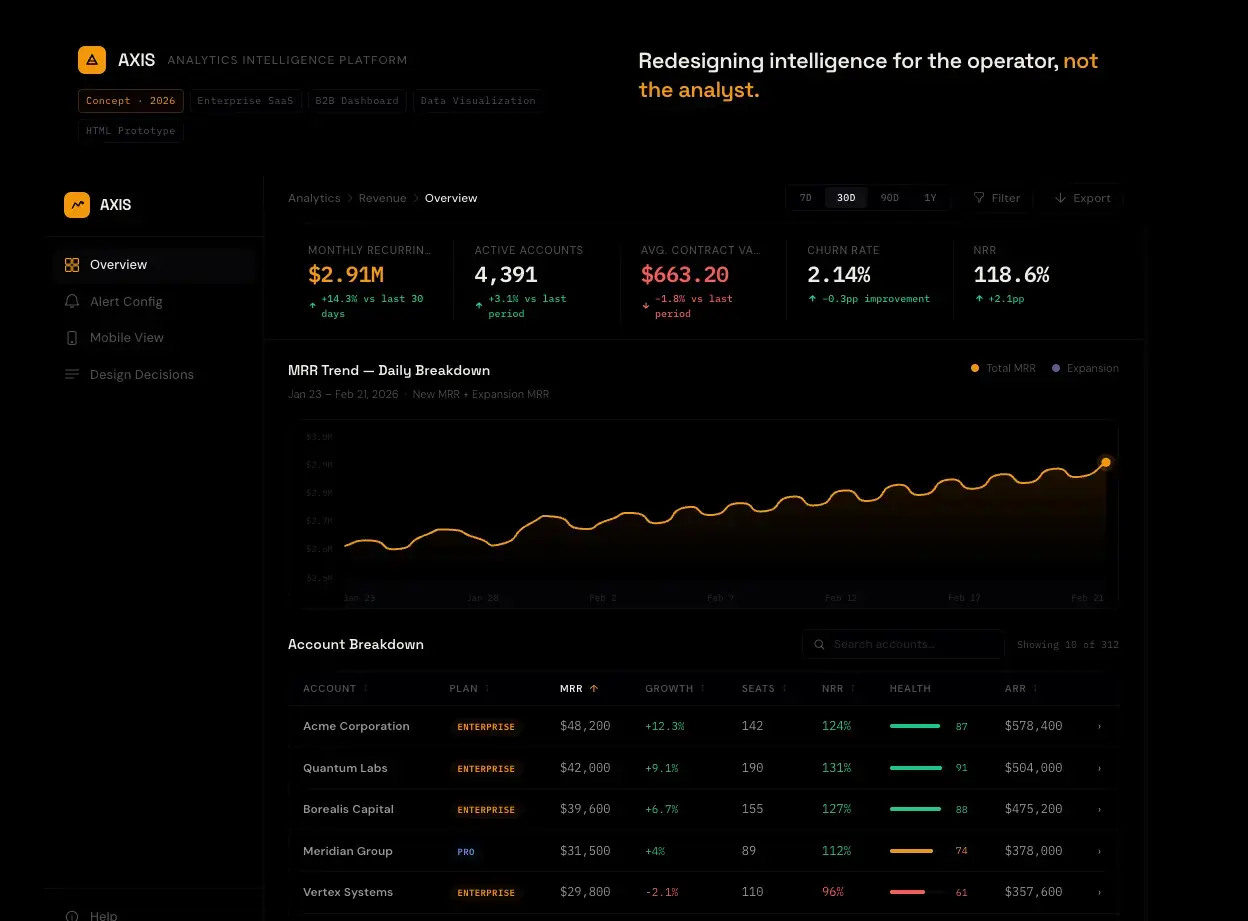
Task: Select the 1Y time range
Action: point(930,198)
